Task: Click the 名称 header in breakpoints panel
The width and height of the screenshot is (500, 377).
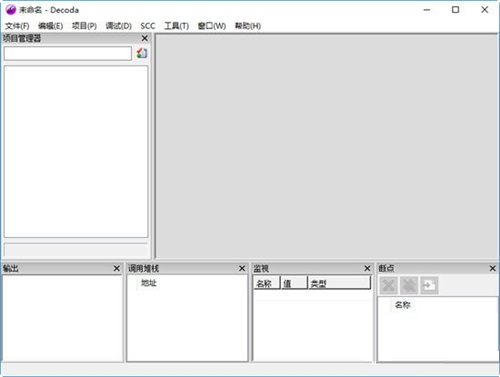Action: click(x=402, y=305)
